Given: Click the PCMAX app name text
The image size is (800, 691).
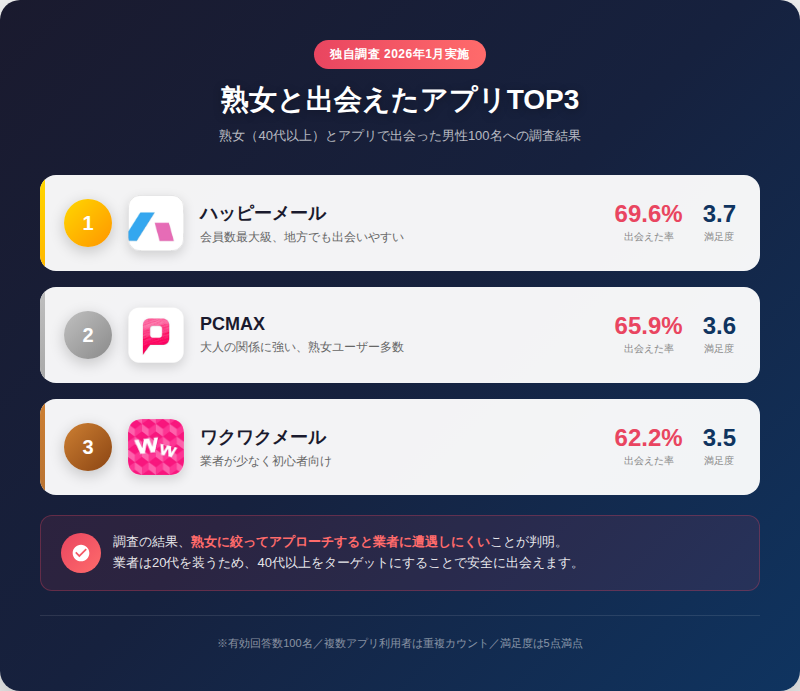Looking at the screenshot, I should (x=232, y=324).
